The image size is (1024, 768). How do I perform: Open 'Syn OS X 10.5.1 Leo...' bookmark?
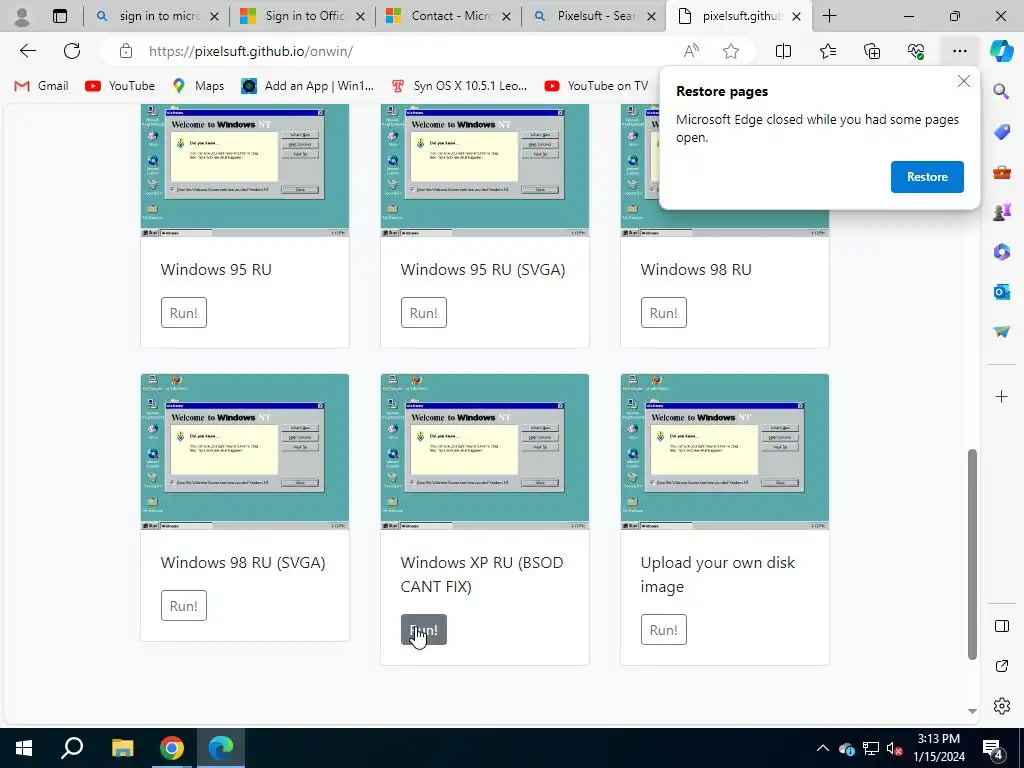pyautogui.click(x=458, y=86)
